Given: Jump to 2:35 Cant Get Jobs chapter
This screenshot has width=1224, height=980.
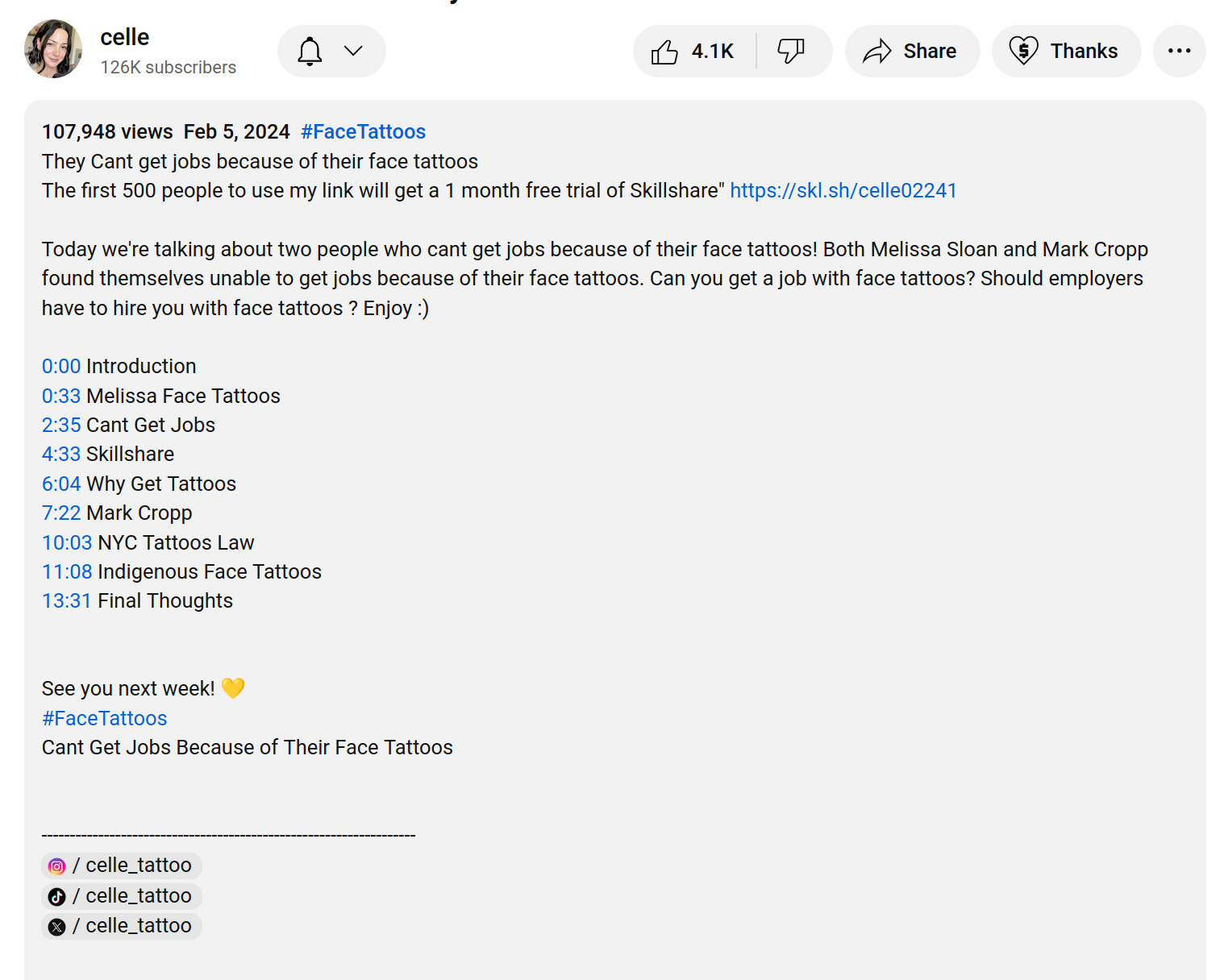Looking at the screenshot, I should [61, 426].
